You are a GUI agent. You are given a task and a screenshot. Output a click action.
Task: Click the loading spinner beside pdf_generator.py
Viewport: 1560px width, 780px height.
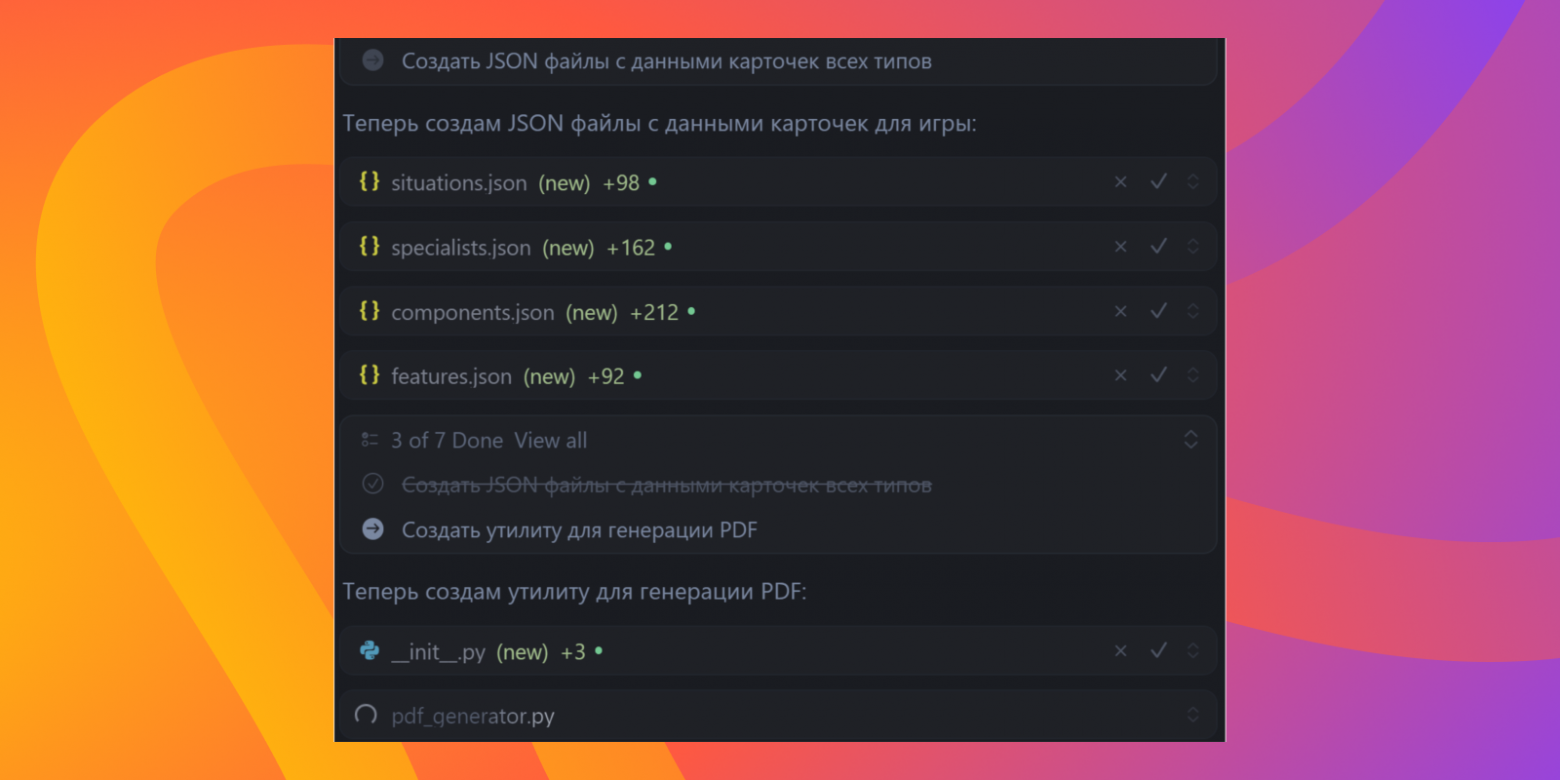pyautogui.click(x=366, y=715)
